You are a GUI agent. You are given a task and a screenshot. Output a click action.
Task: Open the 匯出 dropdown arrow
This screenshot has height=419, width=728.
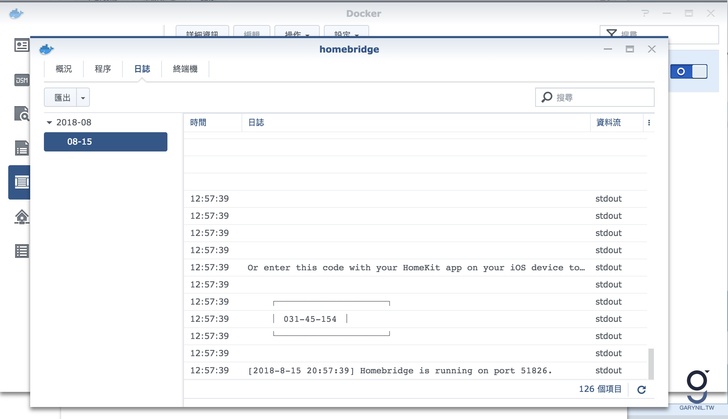coord(83,98)
